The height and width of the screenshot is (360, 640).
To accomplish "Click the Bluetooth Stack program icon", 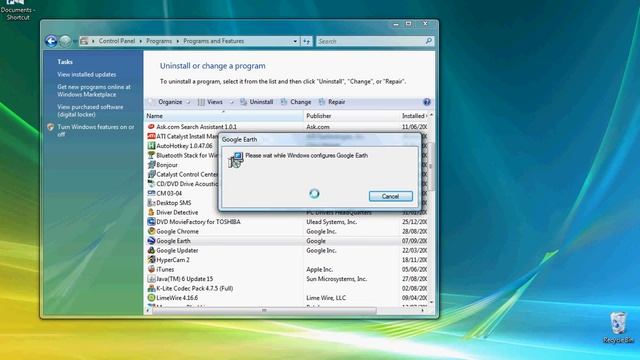I will click(x=151, y=155).
